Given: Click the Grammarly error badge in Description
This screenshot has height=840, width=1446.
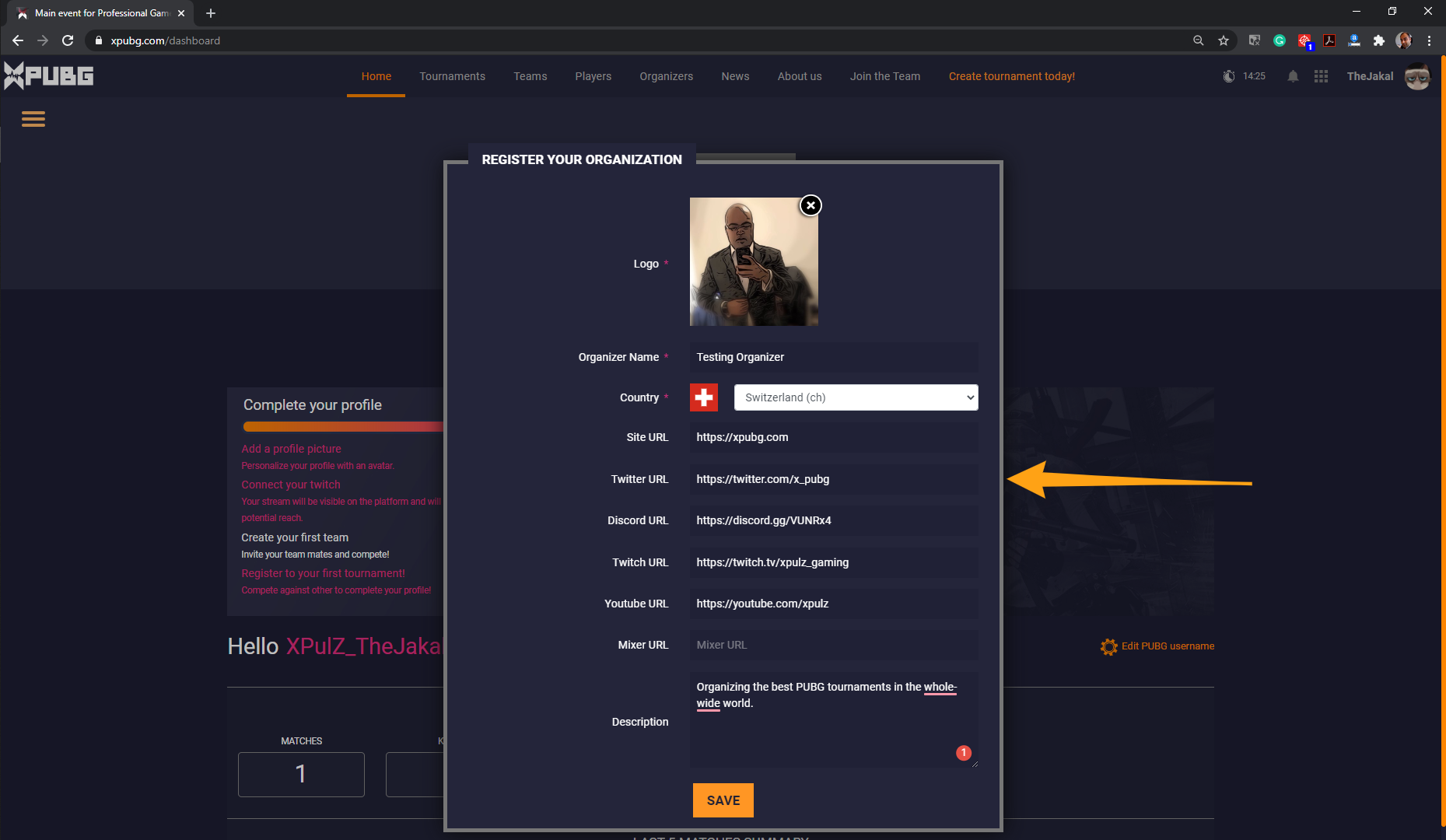Looking at the screenshot, I should pos(964,752).
